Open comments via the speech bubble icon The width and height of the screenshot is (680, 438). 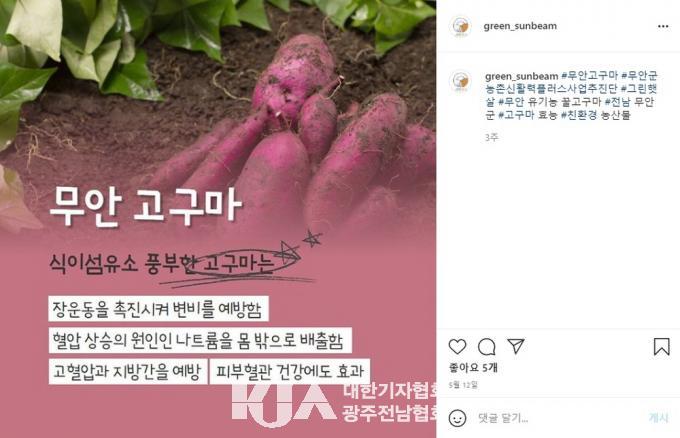click(487, 346)
